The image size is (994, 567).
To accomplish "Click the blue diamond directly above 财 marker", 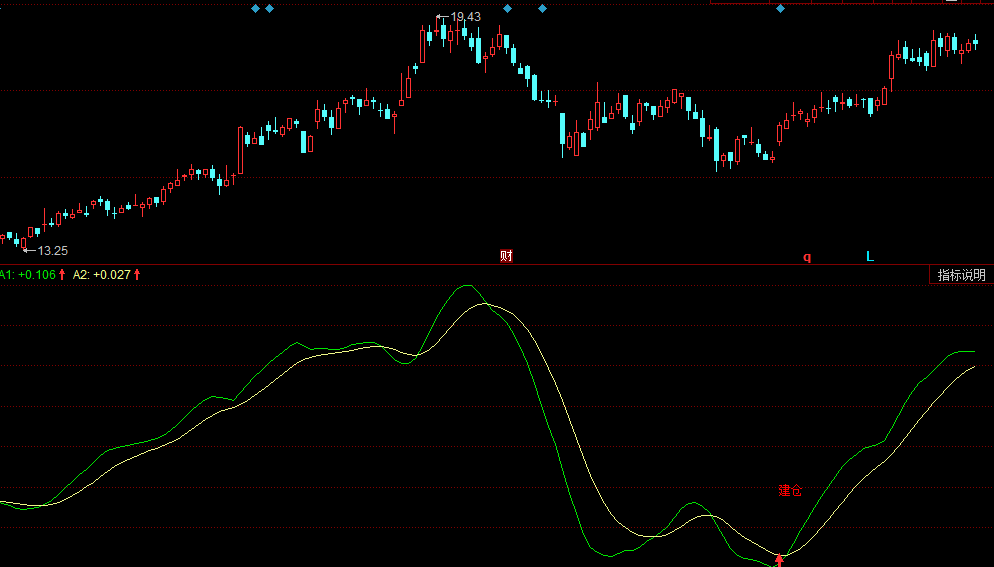I will point(507,8).
